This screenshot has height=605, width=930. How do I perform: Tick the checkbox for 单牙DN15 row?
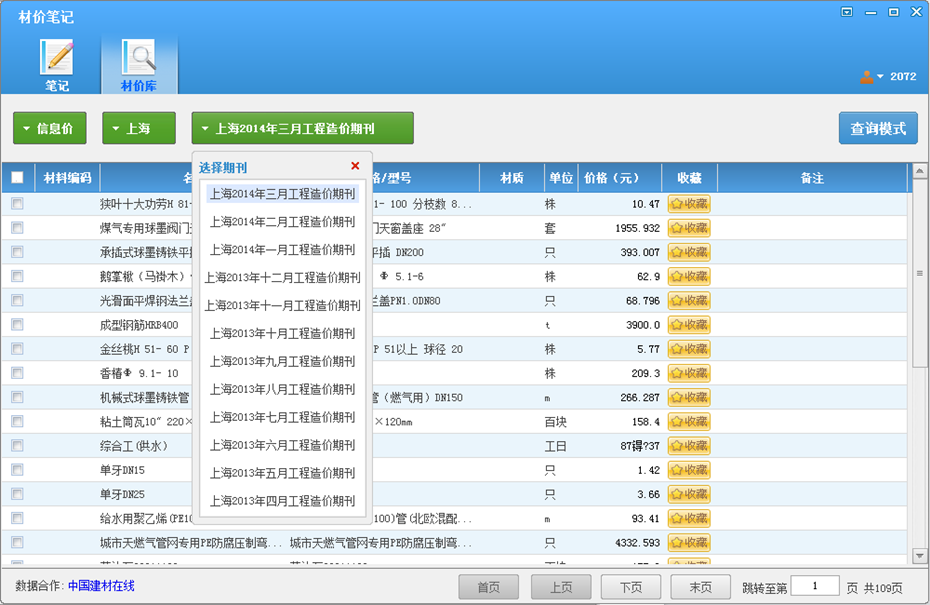(x=17, y=470)
